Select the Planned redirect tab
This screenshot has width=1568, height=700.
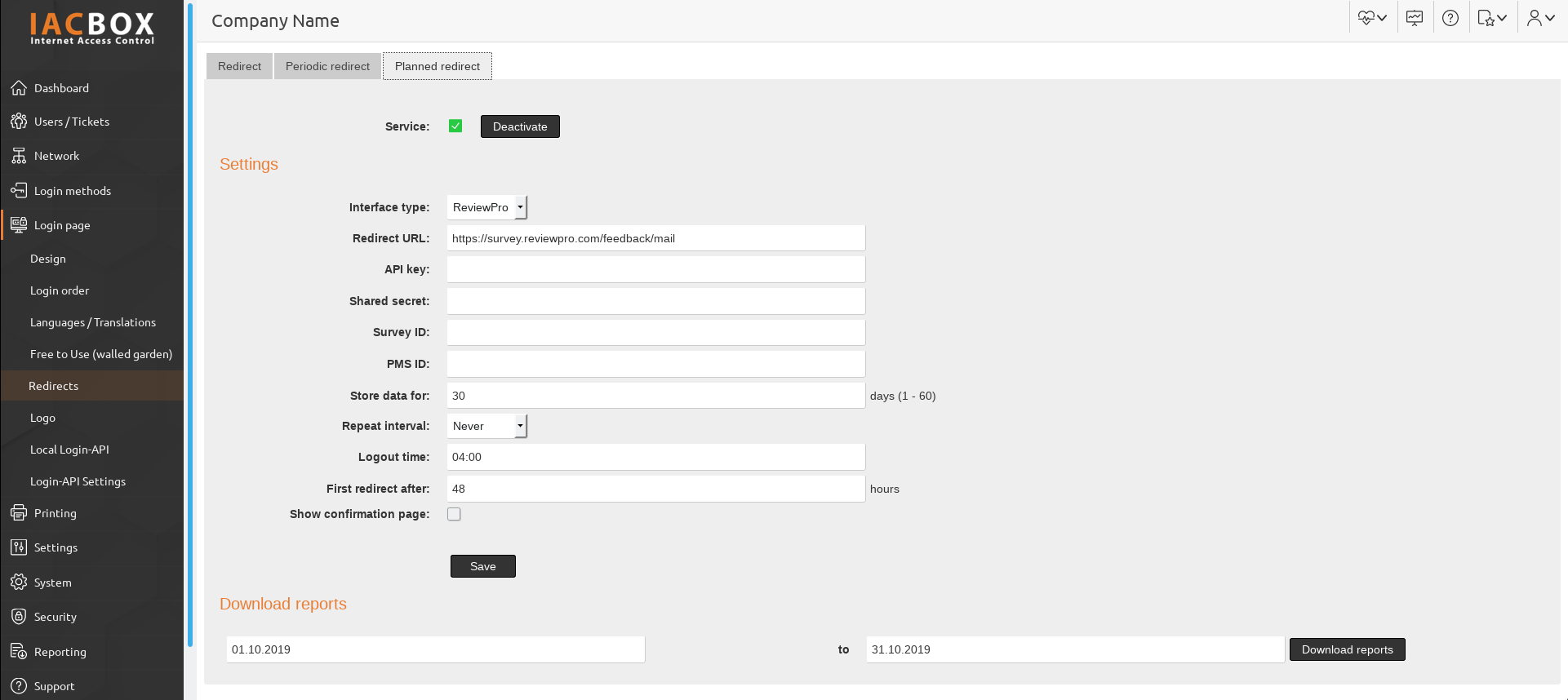pos(438,66)
